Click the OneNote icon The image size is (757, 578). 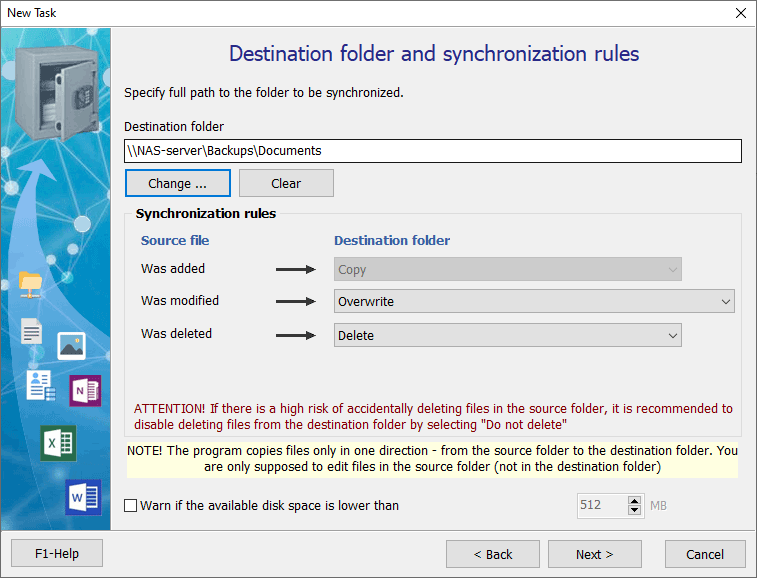point(85,391)
